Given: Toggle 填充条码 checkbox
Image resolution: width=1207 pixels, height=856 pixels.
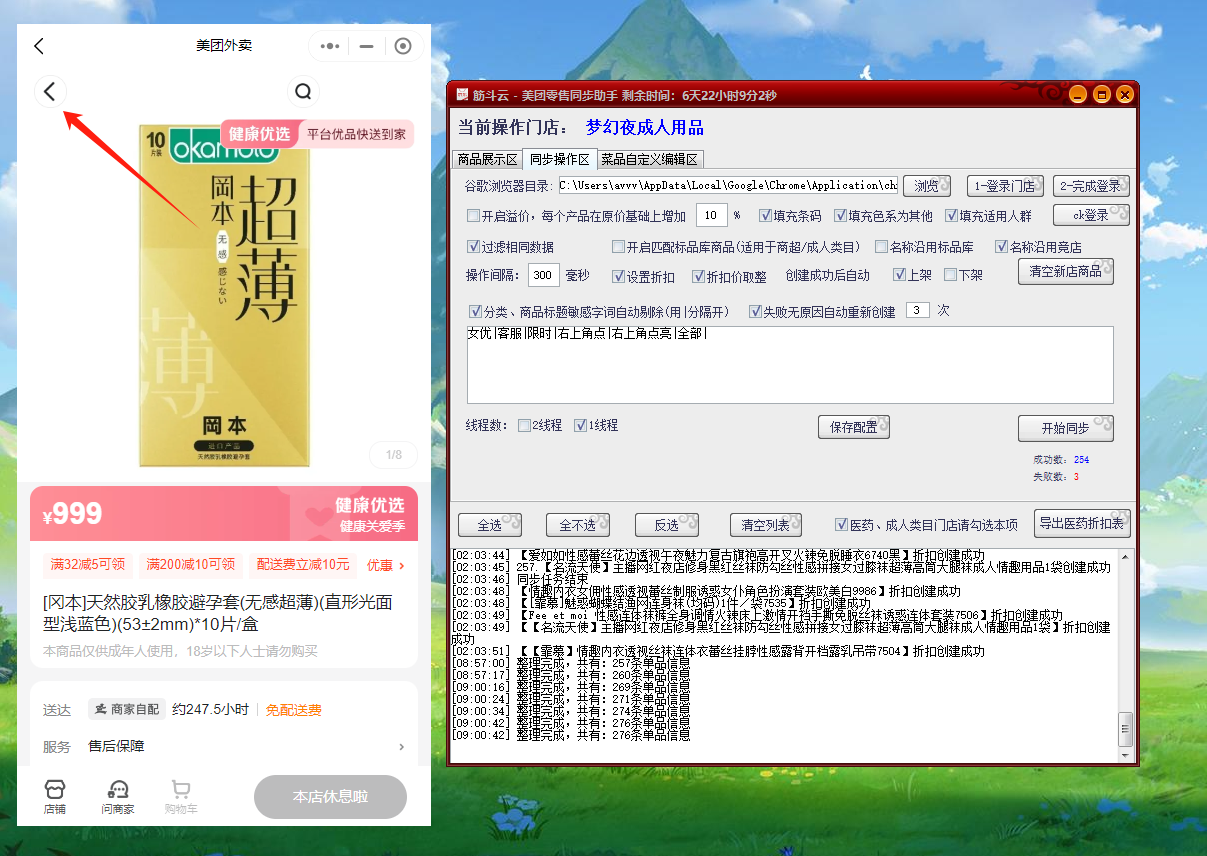Looking at the screenshot, I should tap(765, 215).
